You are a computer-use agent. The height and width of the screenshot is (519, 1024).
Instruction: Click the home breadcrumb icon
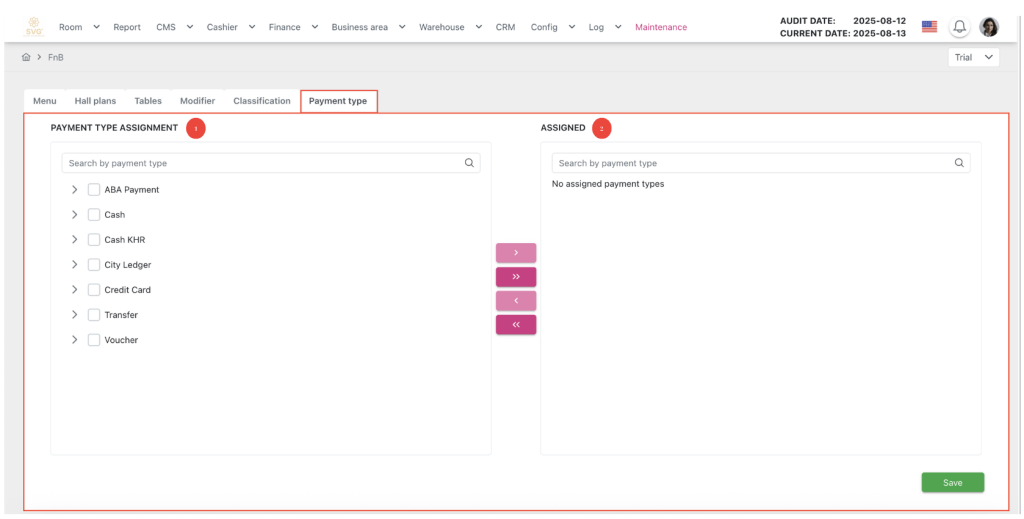(26, 57)
